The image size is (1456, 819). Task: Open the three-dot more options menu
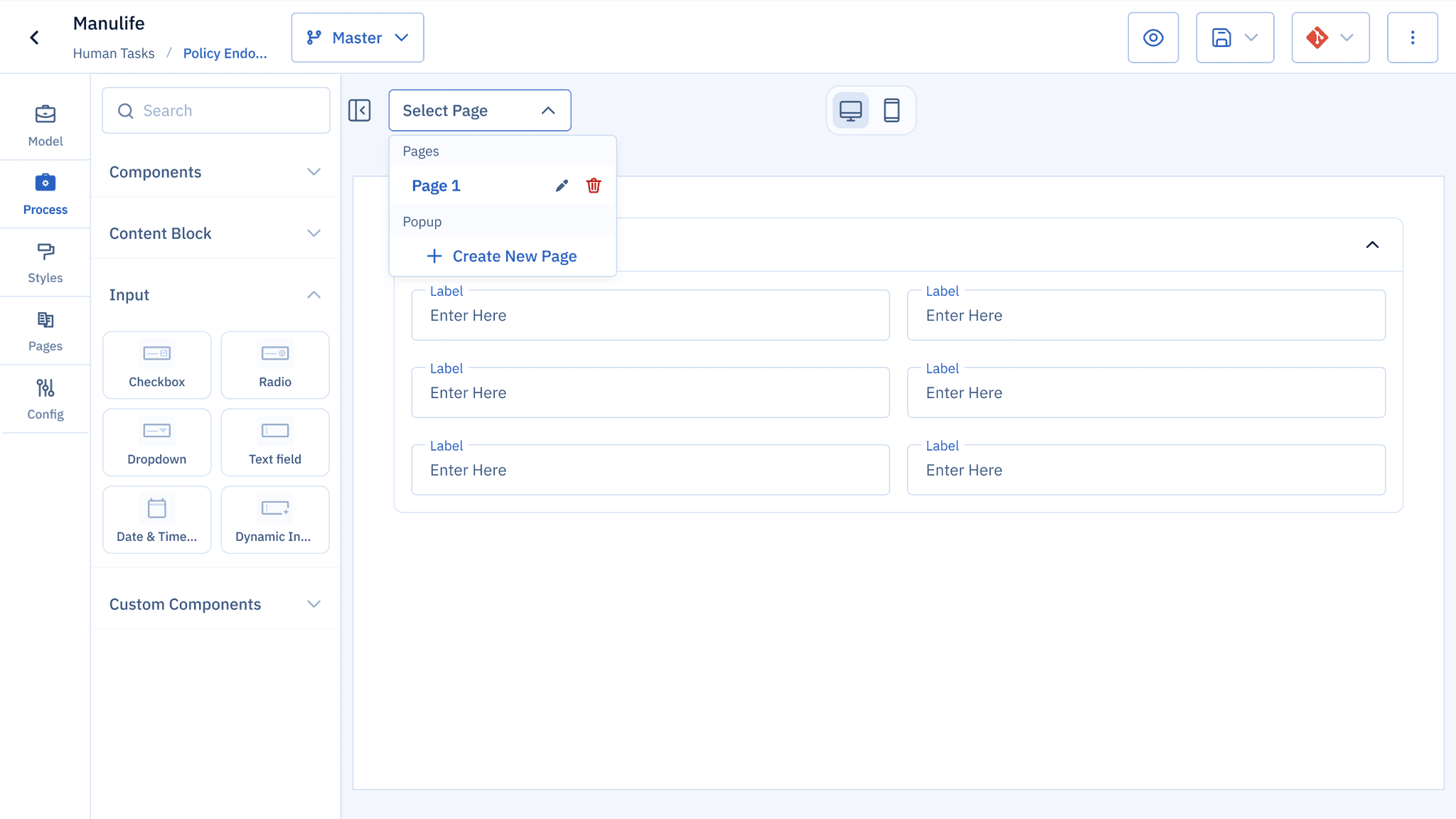coord(1412,38)
